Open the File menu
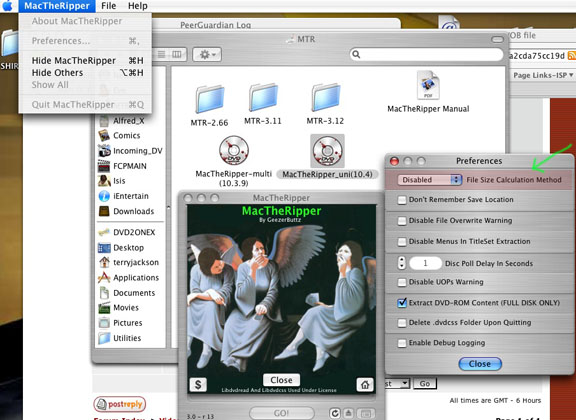Screen dimensions: 576x420 [109, 6]
